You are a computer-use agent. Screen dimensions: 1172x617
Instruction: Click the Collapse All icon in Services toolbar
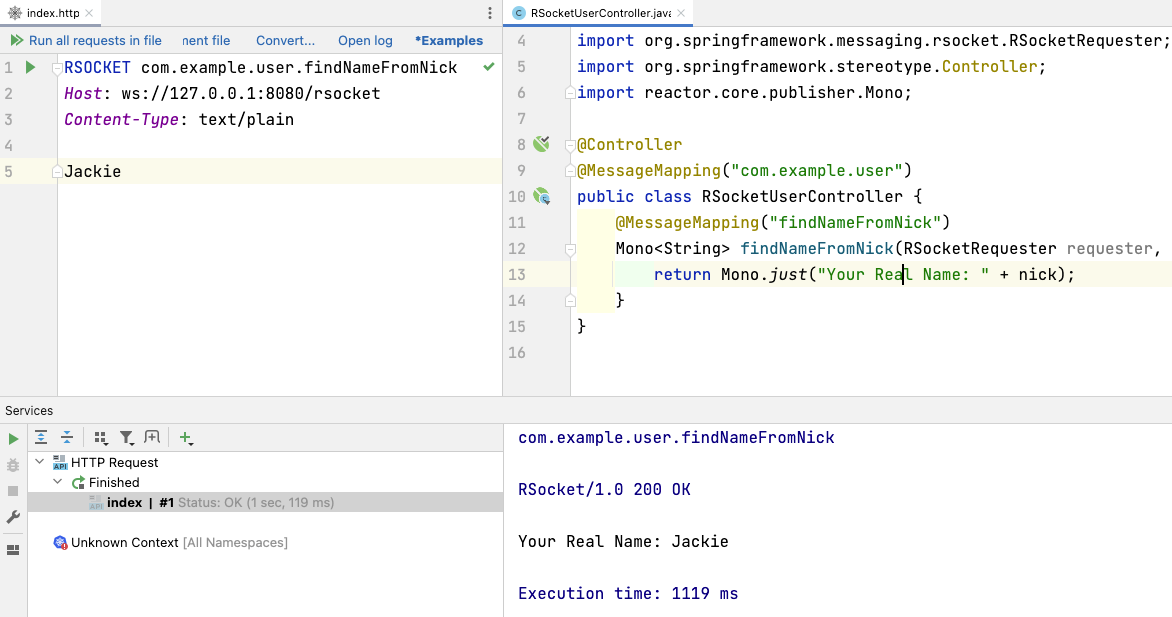67,437
